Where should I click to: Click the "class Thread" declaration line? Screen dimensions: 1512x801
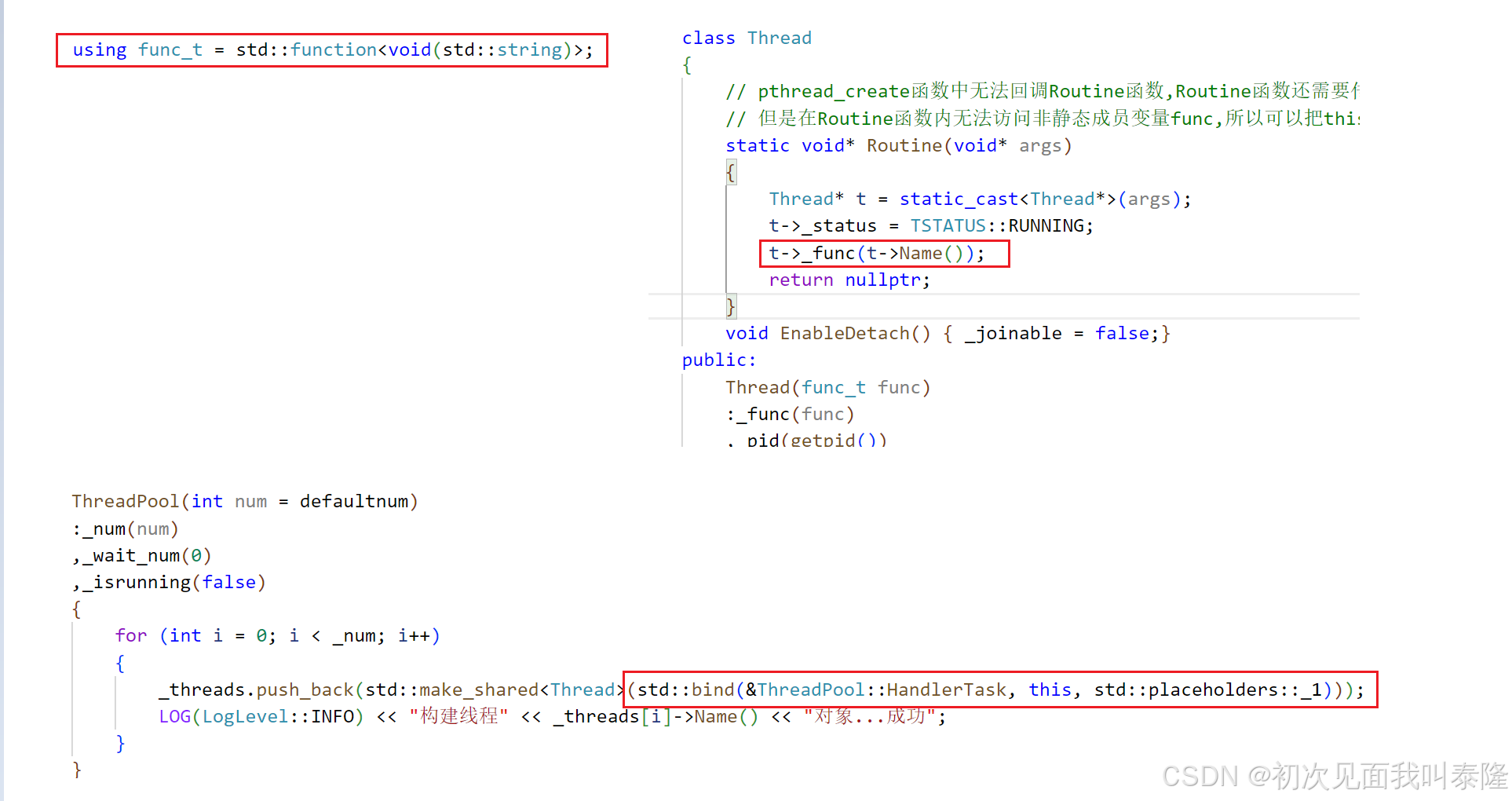pos(747,38)
